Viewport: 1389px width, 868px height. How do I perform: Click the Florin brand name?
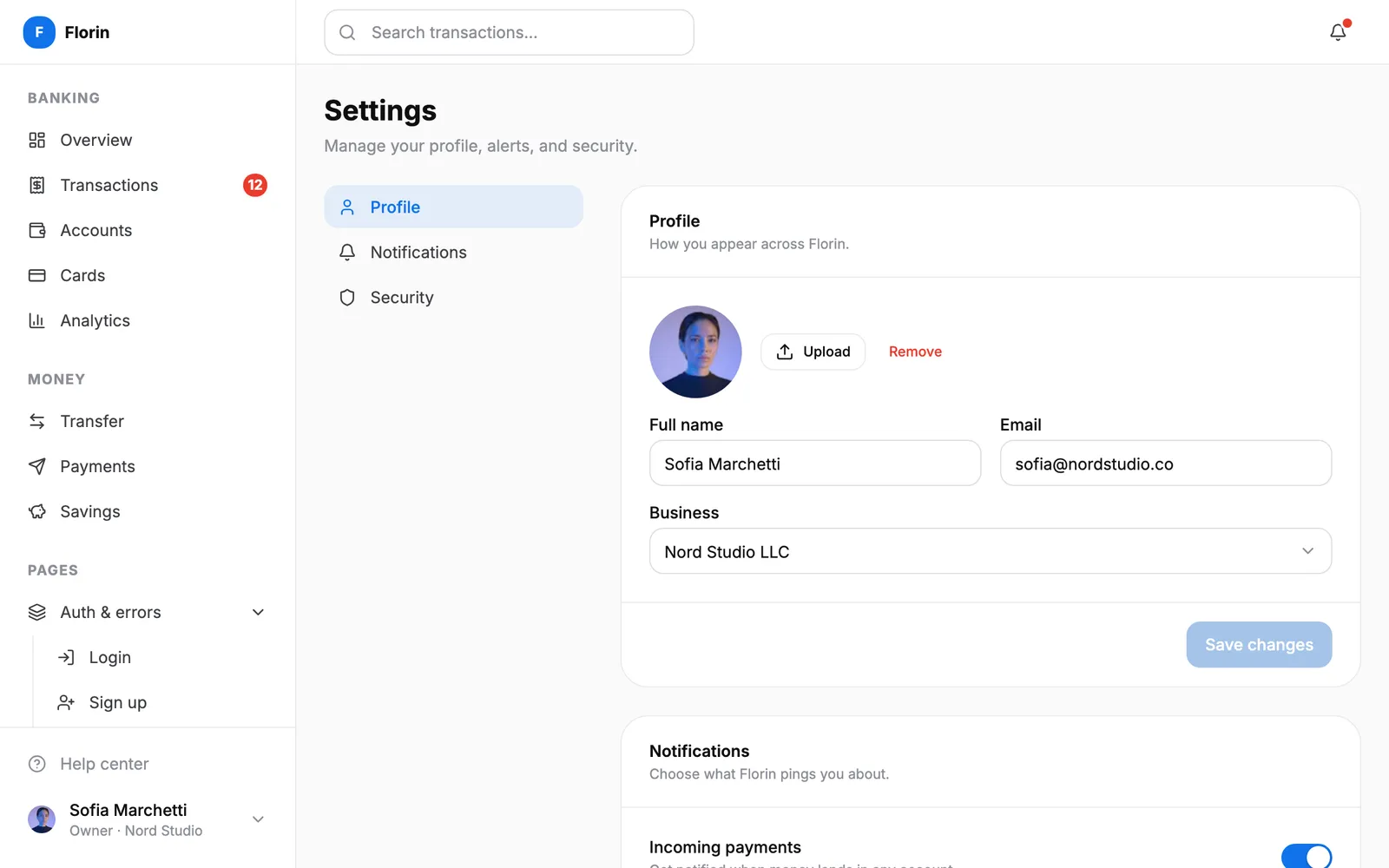(87, 32)
